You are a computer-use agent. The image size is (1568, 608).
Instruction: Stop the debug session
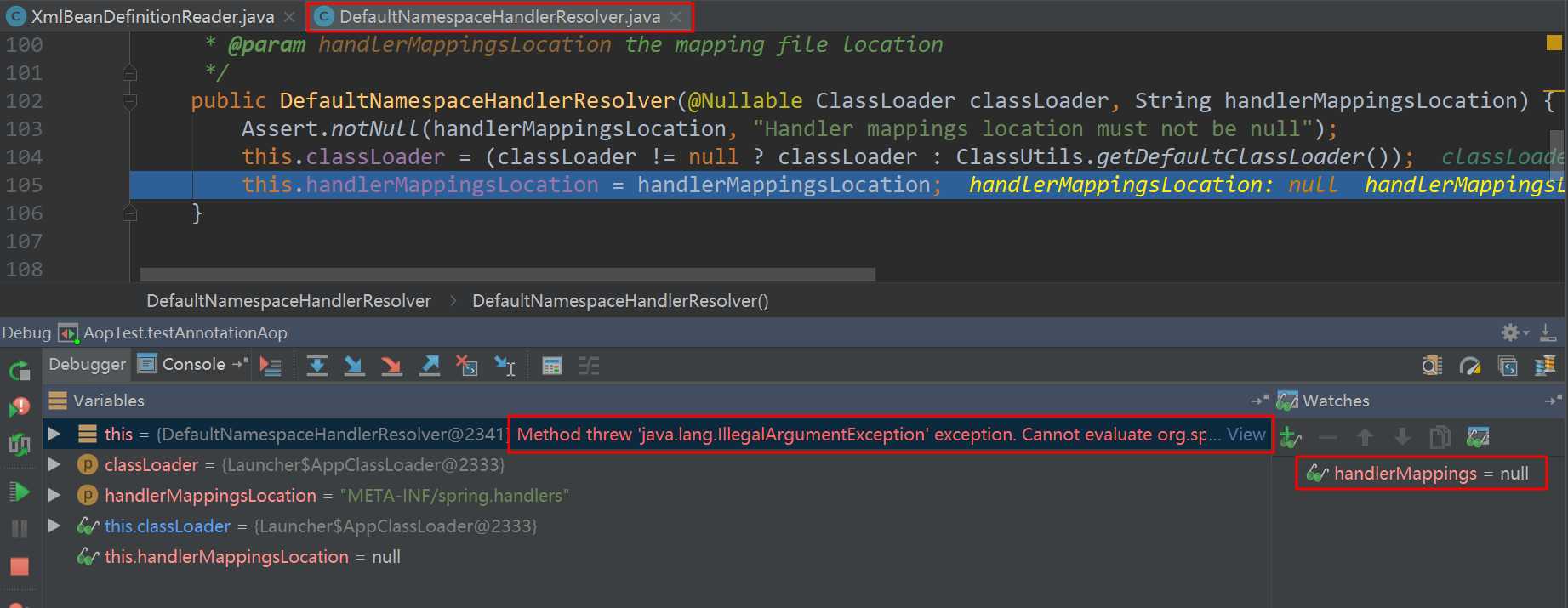tap(19, 566)
